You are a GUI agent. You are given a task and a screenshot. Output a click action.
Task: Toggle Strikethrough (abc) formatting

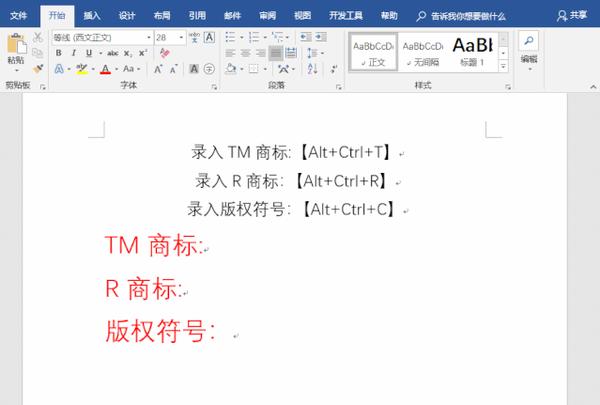click(x=112, y=53)
